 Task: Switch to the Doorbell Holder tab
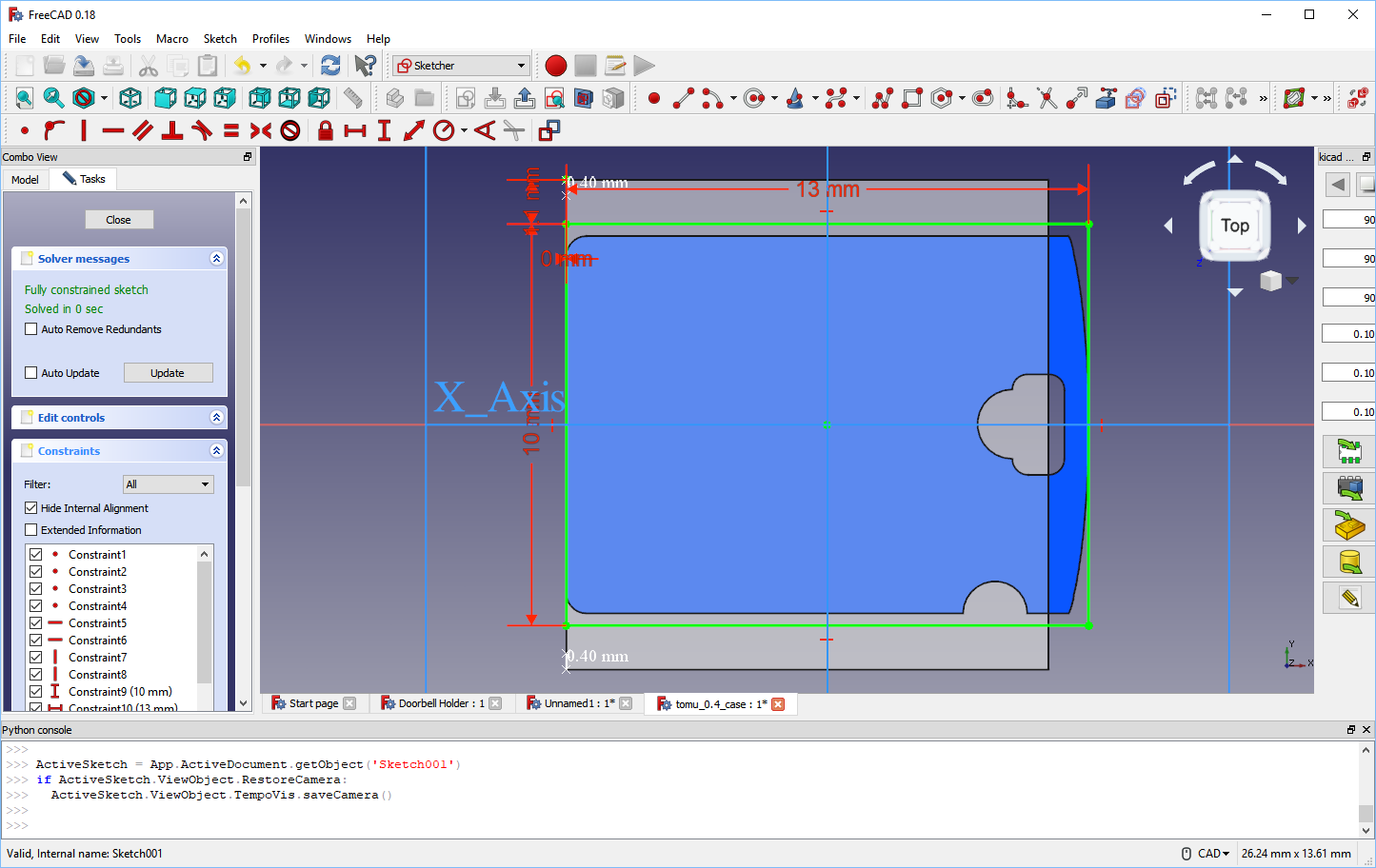click(x=433, y=703)
